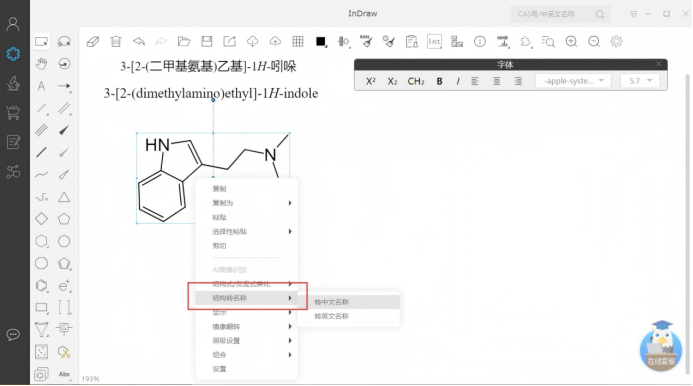Open the user account sidebar icon

[x=13, y=24]
